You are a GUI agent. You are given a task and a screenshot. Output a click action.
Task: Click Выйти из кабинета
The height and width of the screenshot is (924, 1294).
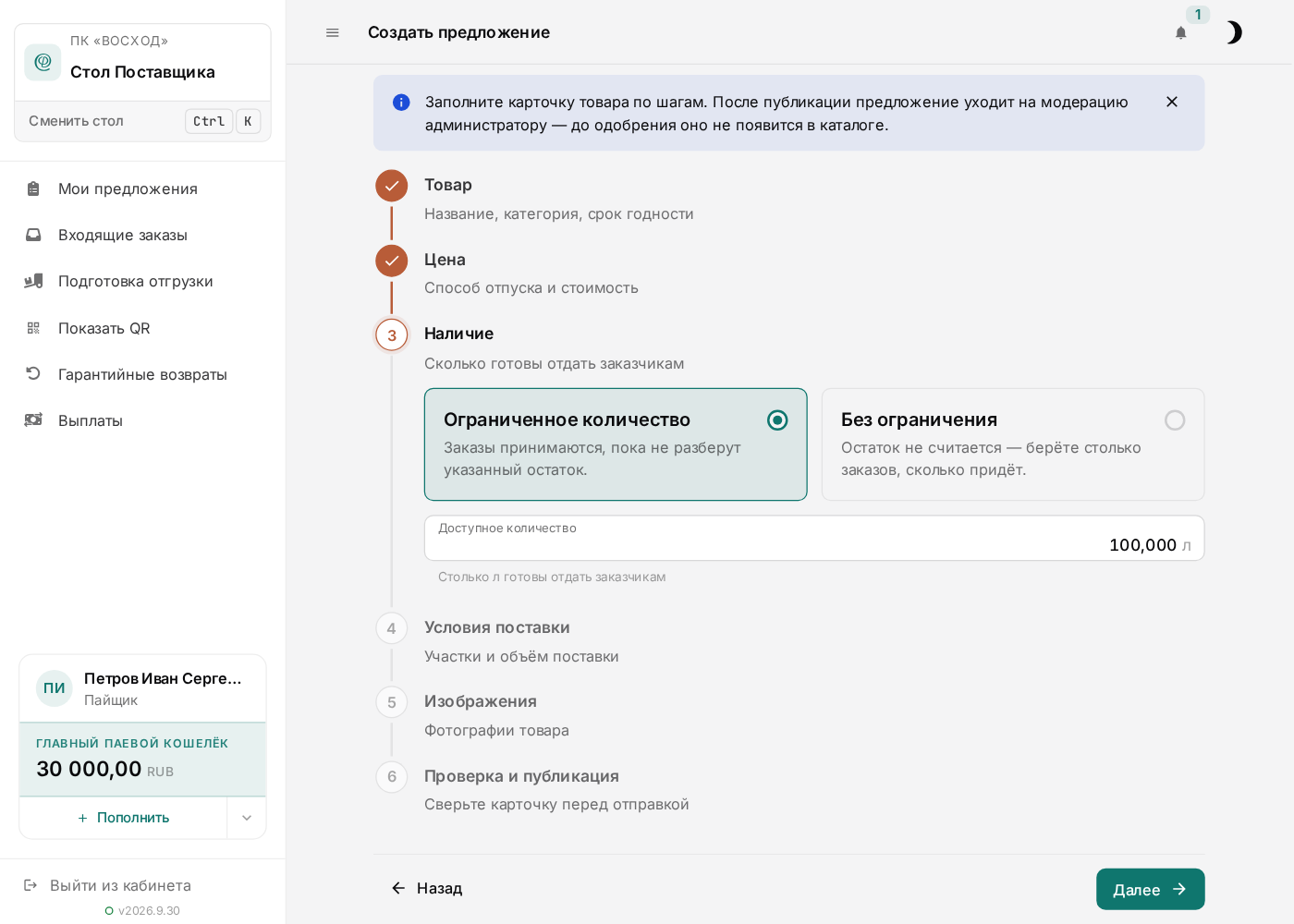[x=107, y=885]
